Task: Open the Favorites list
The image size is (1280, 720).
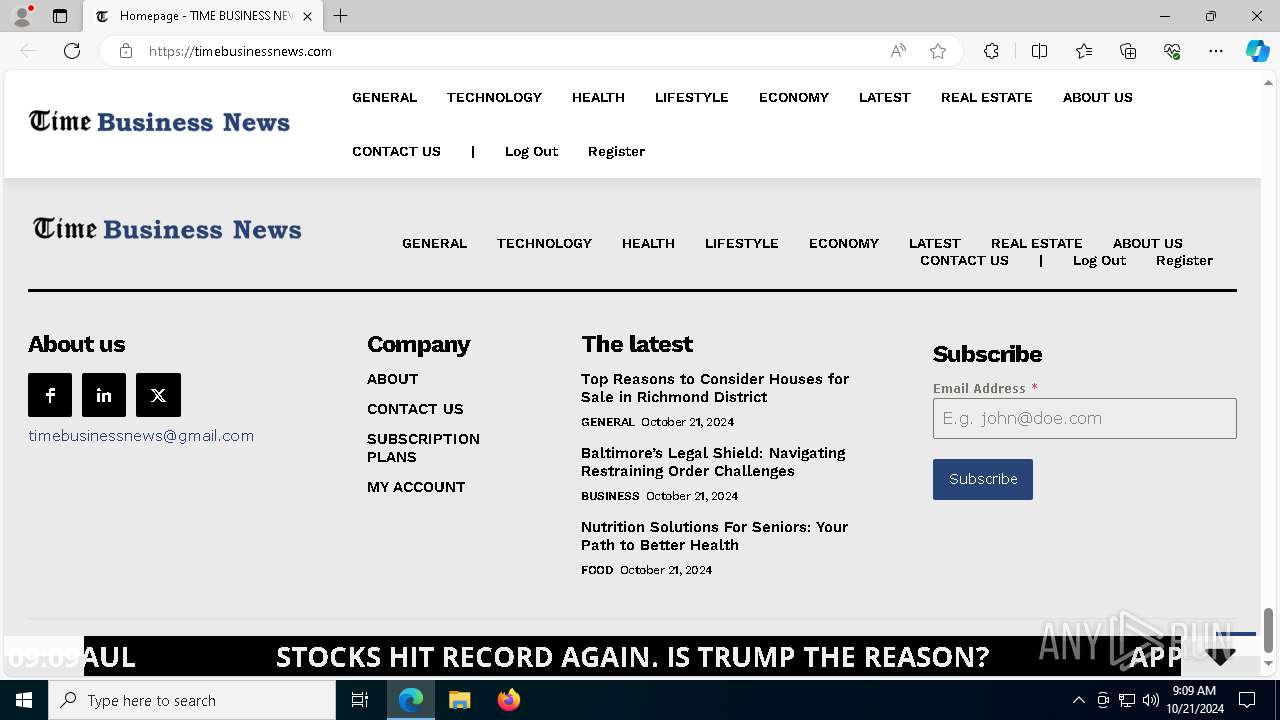Action: (x=1084, y=51)
